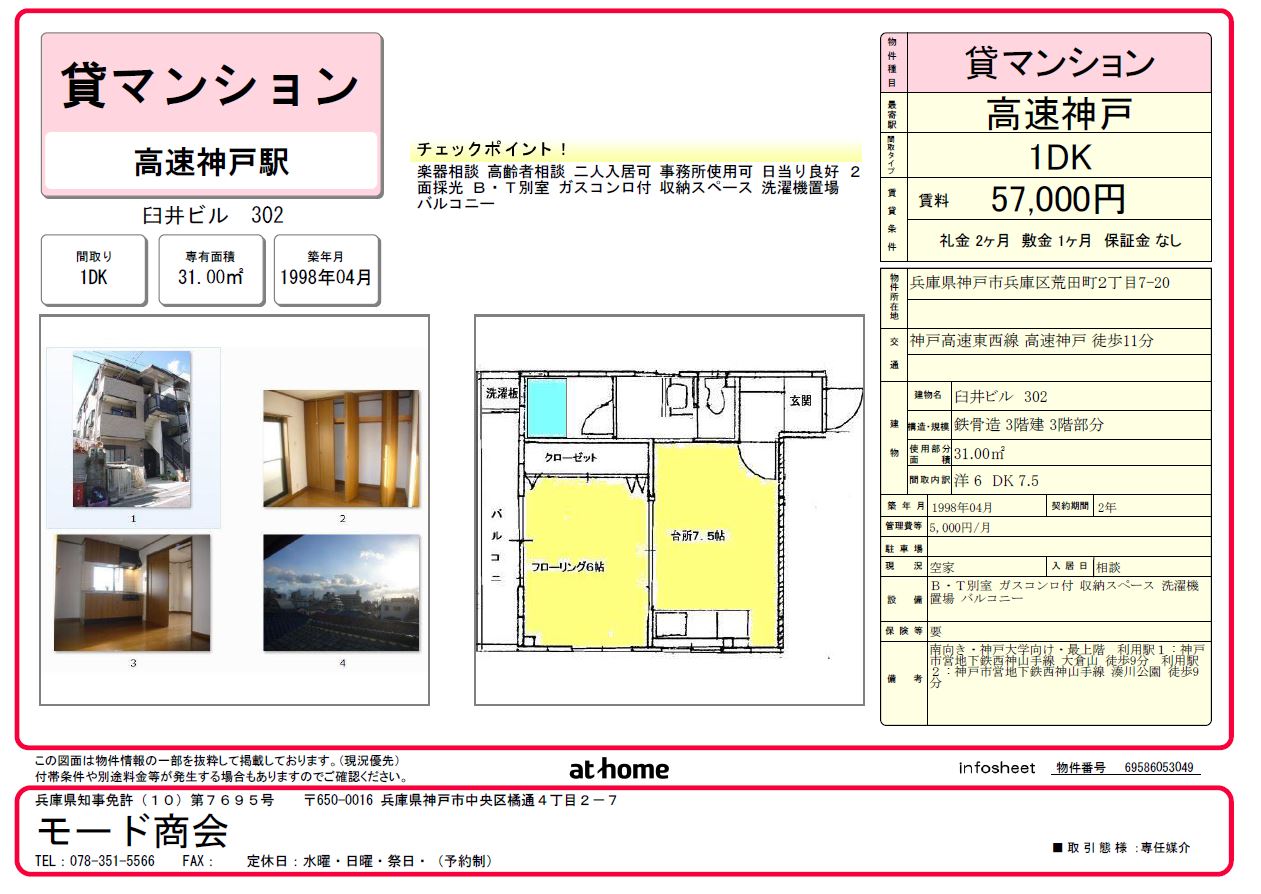1261x894 pixels.
Task: Click kitchen photo 3
Action: tap(132, 593)
